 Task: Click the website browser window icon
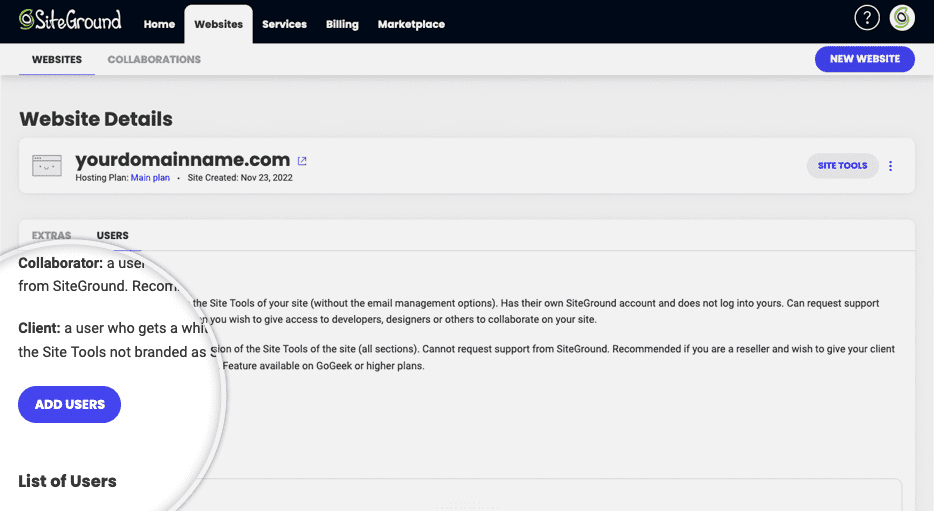click(47, 166)
